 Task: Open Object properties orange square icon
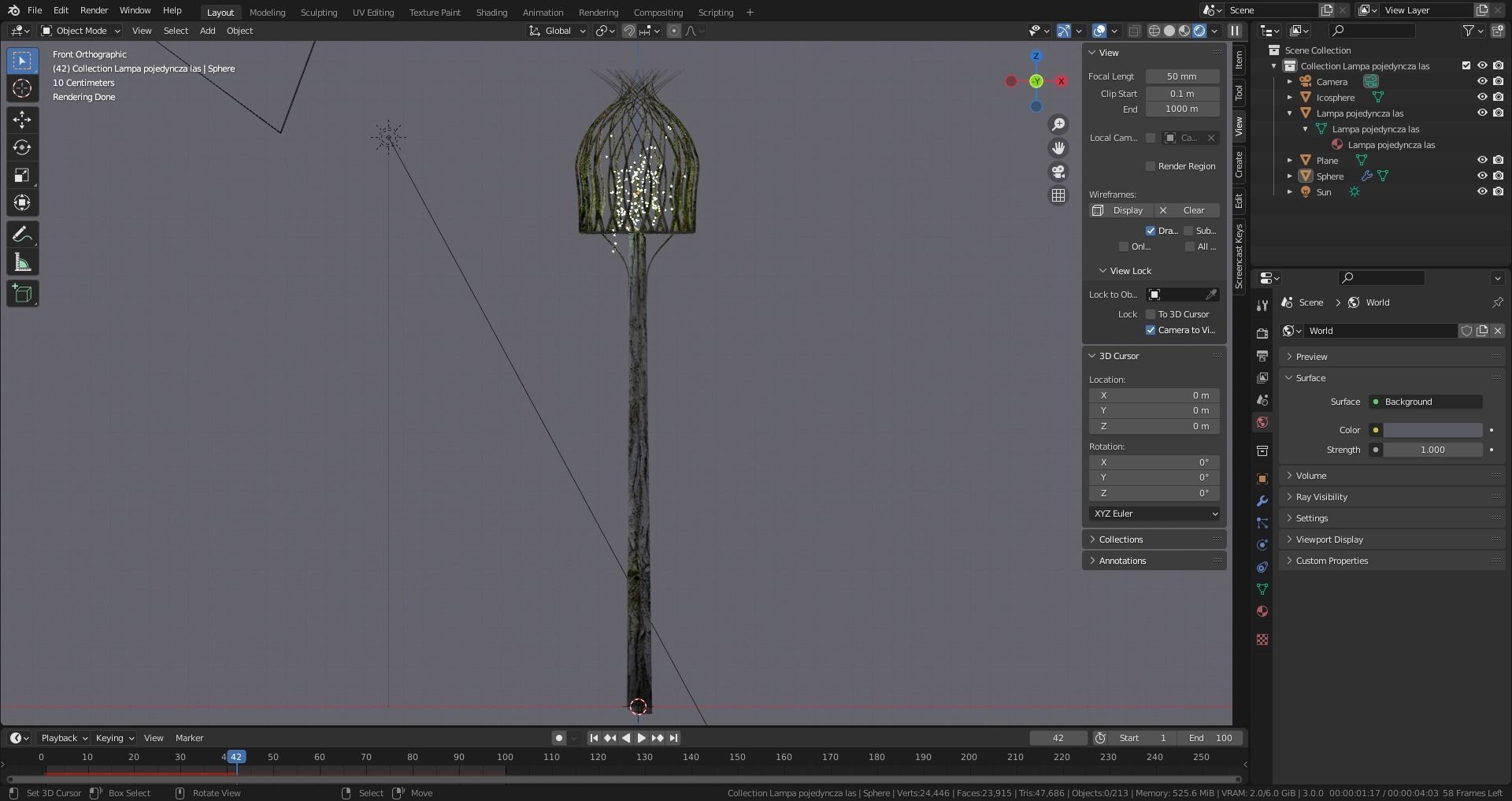point(1262,479)
